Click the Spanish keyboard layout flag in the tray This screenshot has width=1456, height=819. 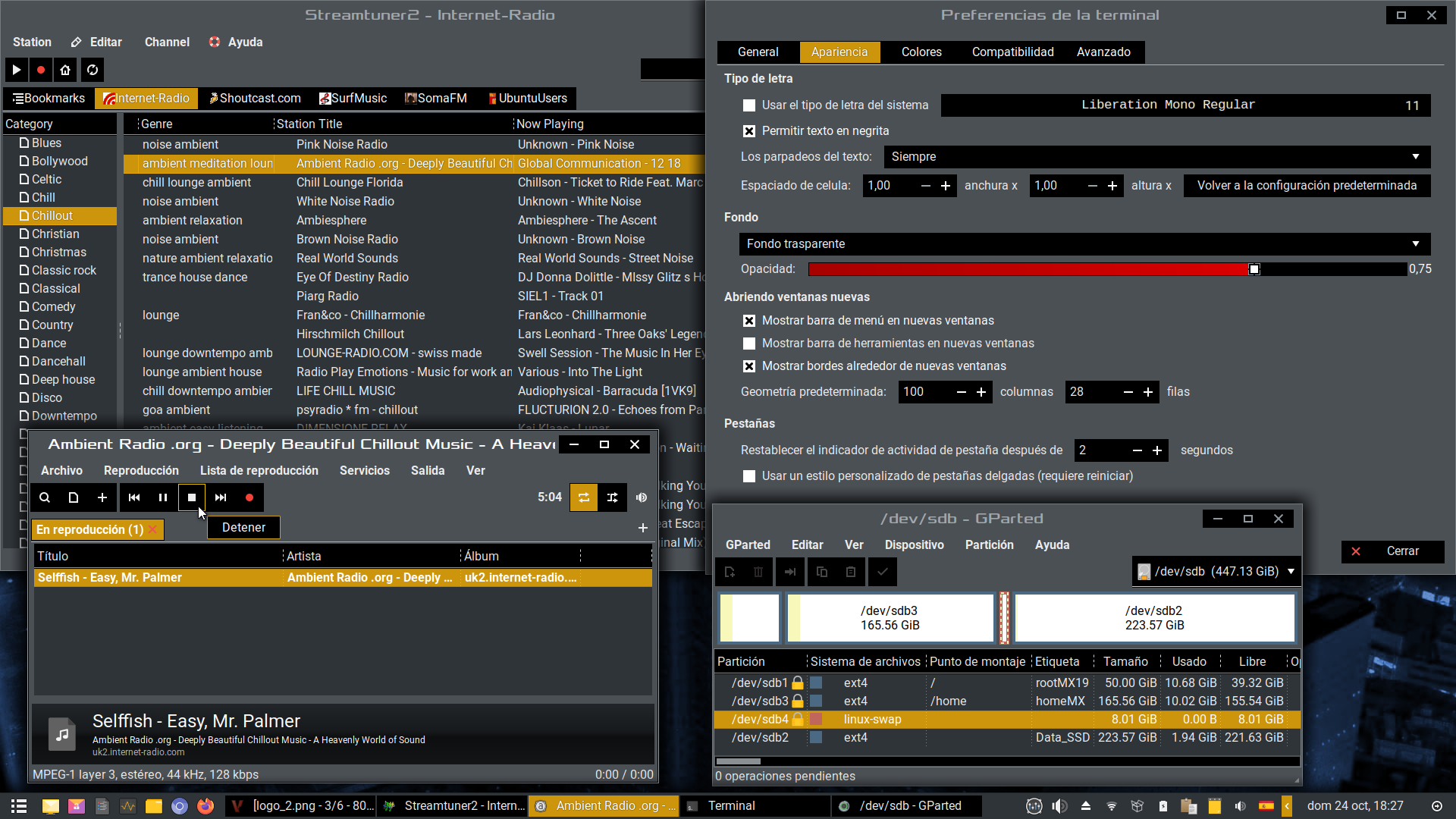(x=1266, y=806)
